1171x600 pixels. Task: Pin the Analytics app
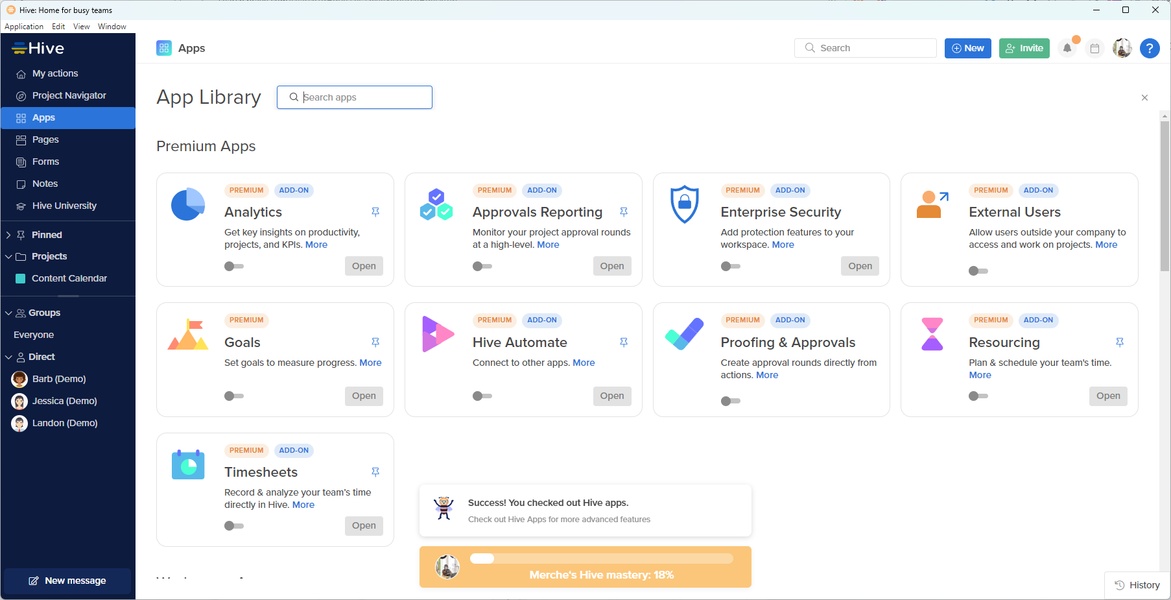coord(375,212)
